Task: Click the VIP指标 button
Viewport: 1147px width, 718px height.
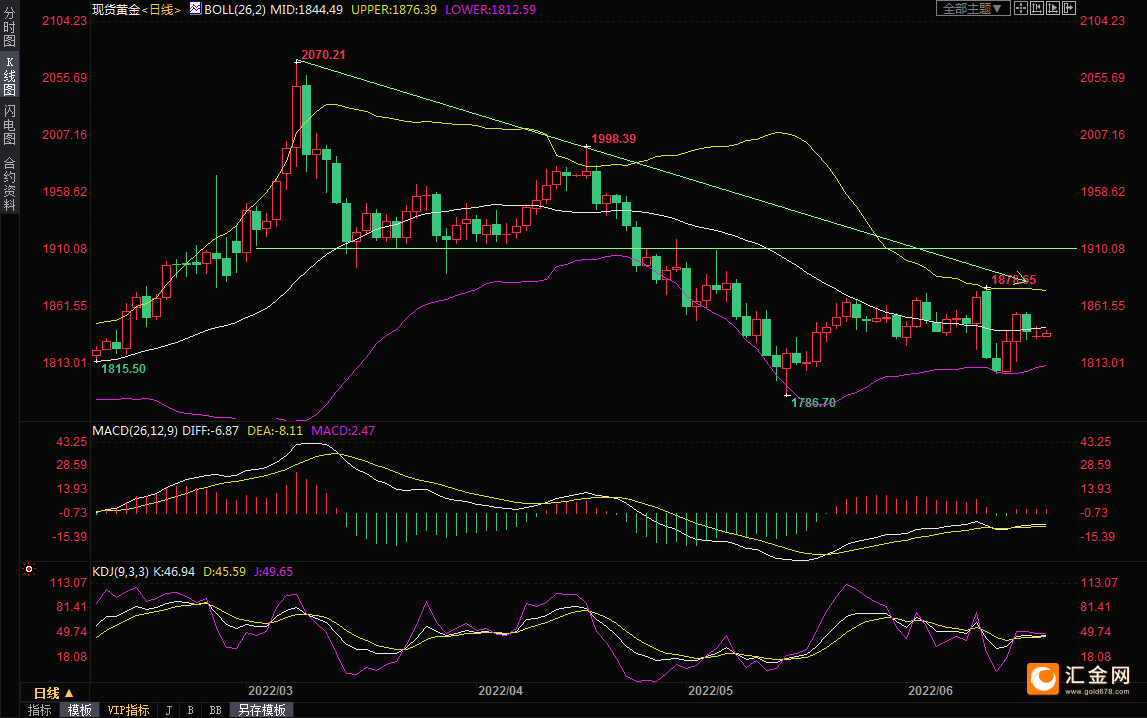Action: click(128, 710)
